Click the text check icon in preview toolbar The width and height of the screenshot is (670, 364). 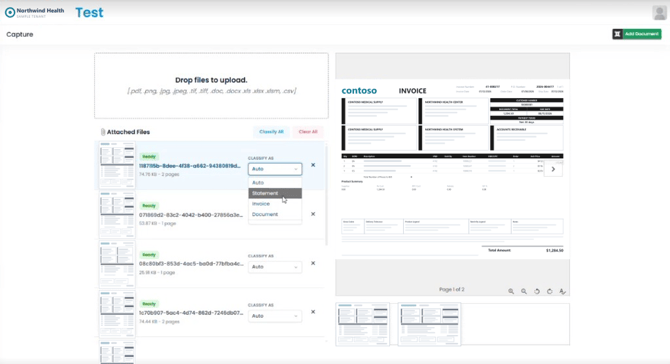click(x=562, y=291)
